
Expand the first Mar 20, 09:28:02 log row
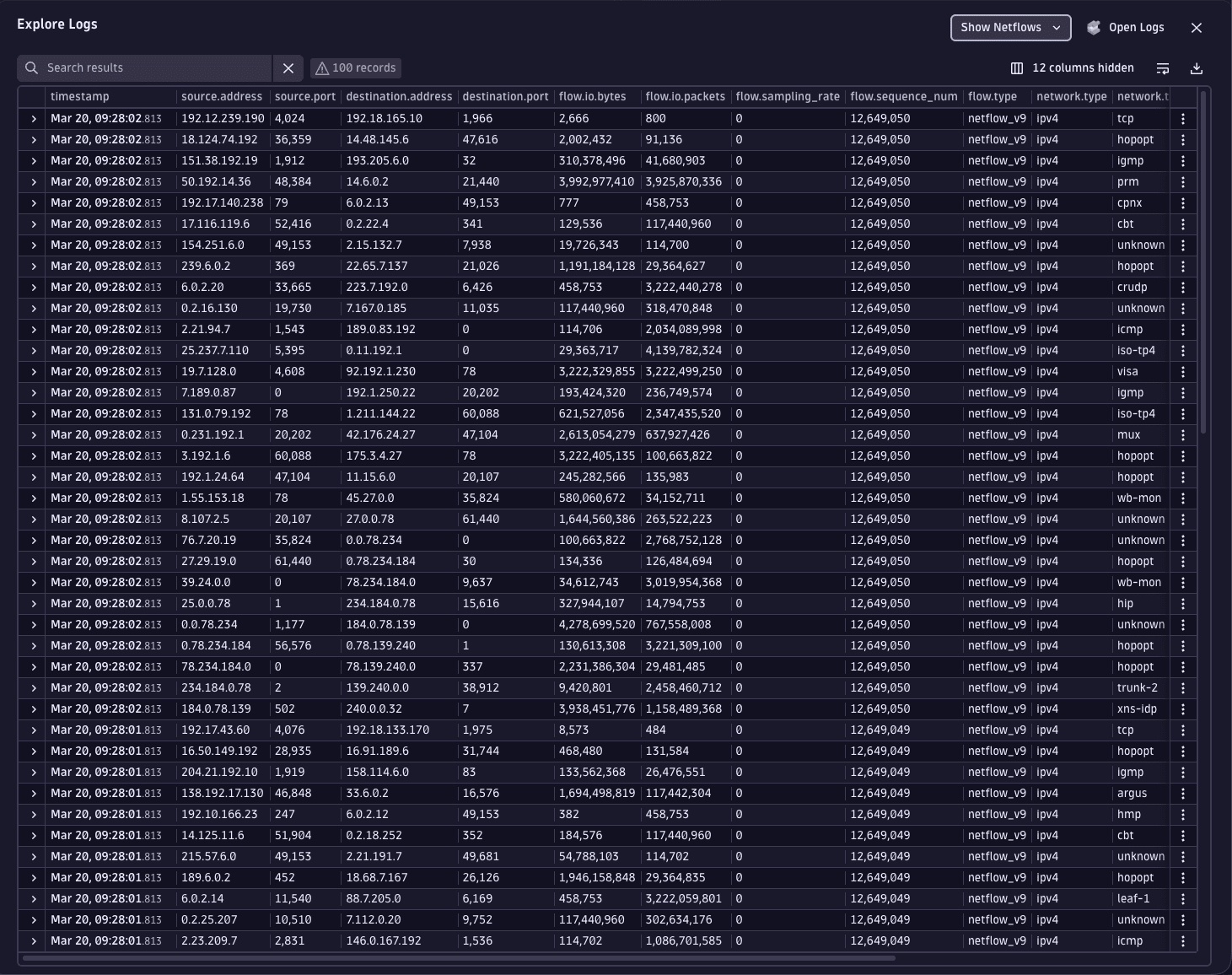point(32,118)
